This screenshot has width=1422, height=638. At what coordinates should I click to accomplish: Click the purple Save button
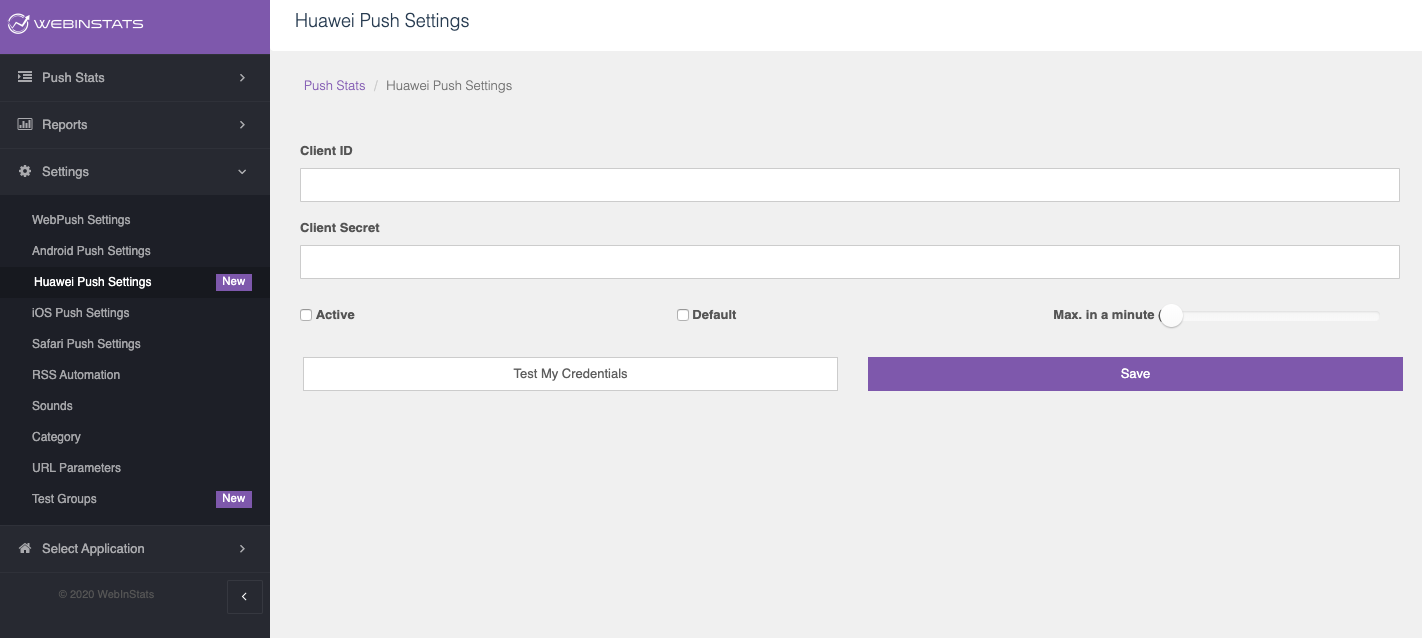1135,374
